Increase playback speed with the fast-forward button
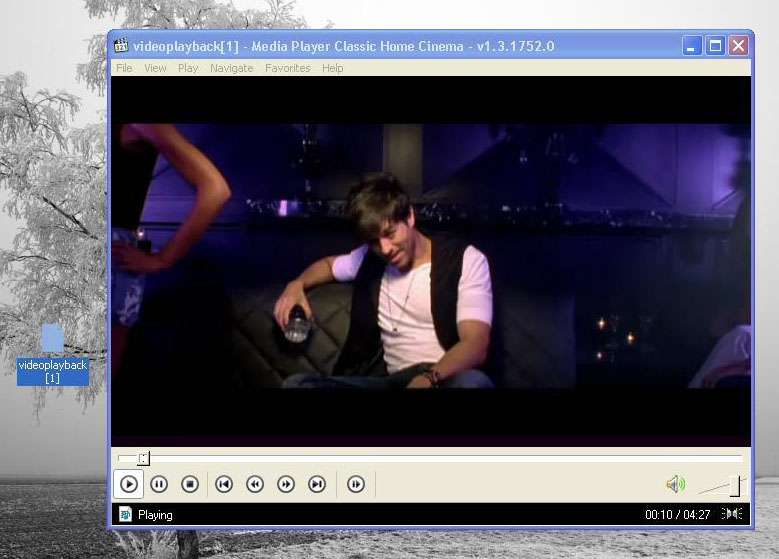Image resolution: width=779 pixels, height=559 pixels. pos(286,484)
